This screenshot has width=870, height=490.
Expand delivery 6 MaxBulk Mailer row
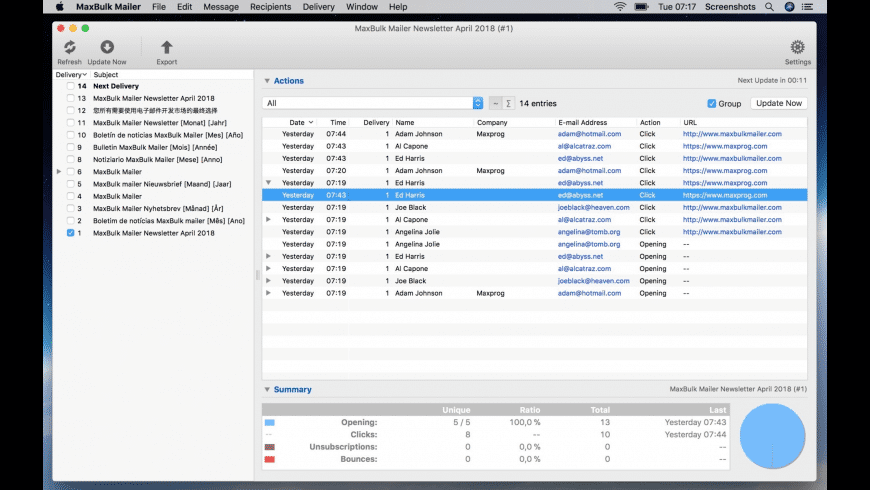tap(59, 171)
